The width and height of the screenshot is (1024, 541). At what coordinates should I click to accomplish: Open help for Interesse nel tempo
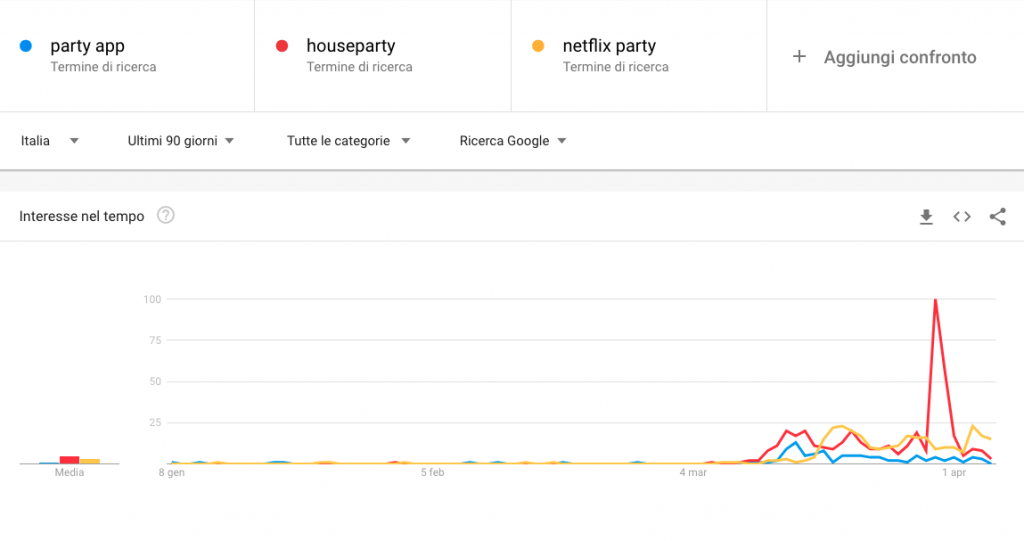coord(166,215)
